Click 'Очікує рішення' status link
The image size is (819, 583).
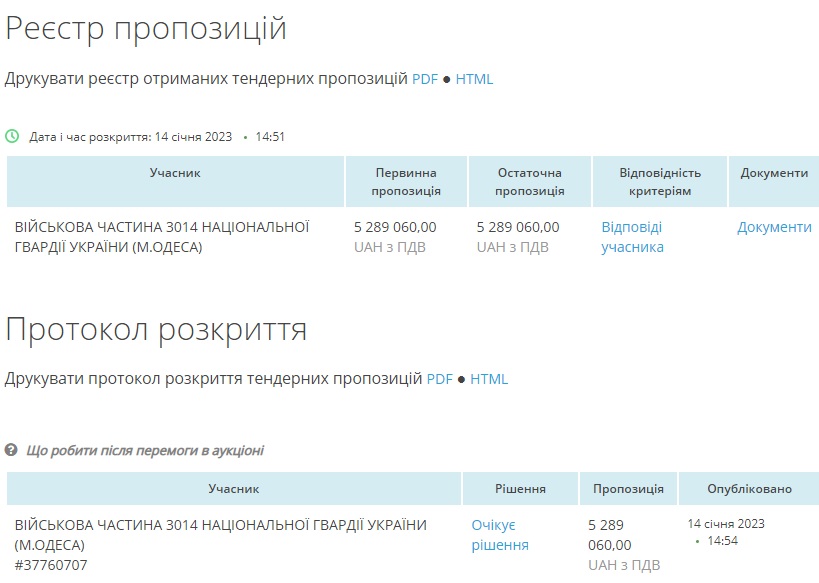pos(500,535)
